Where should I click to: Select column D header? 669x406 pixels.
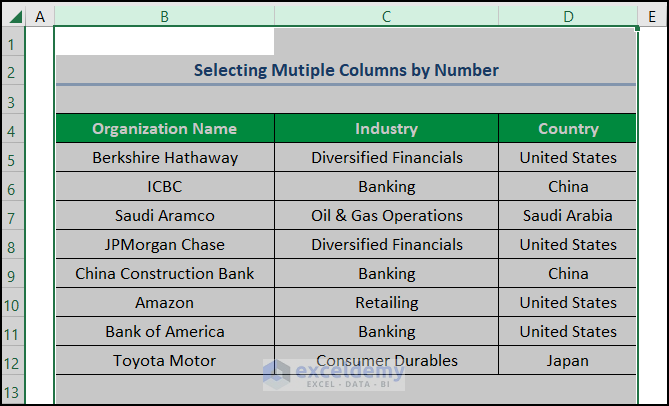click(x=567, y=16)
